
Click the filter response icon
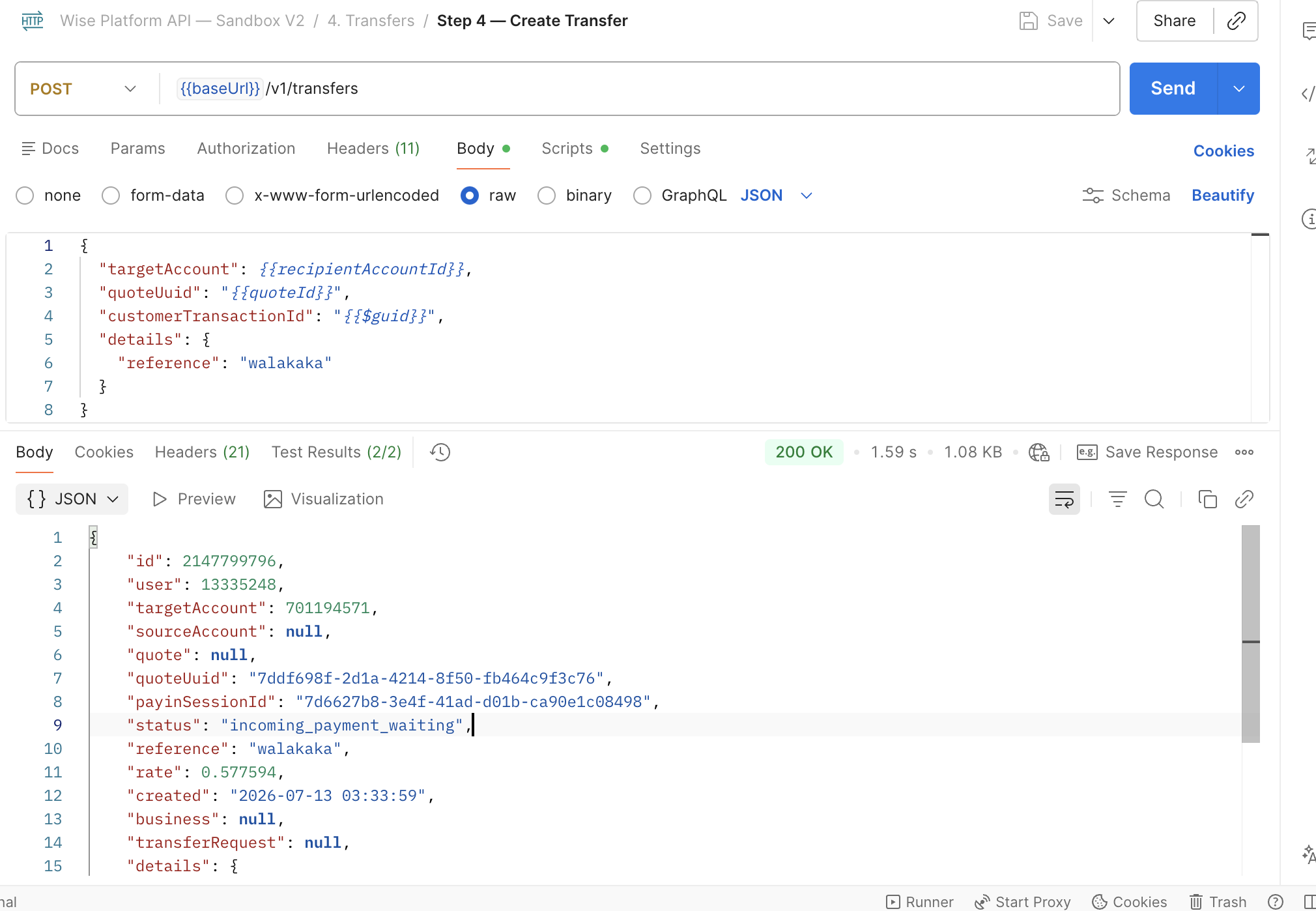(x=1117, y=499)
